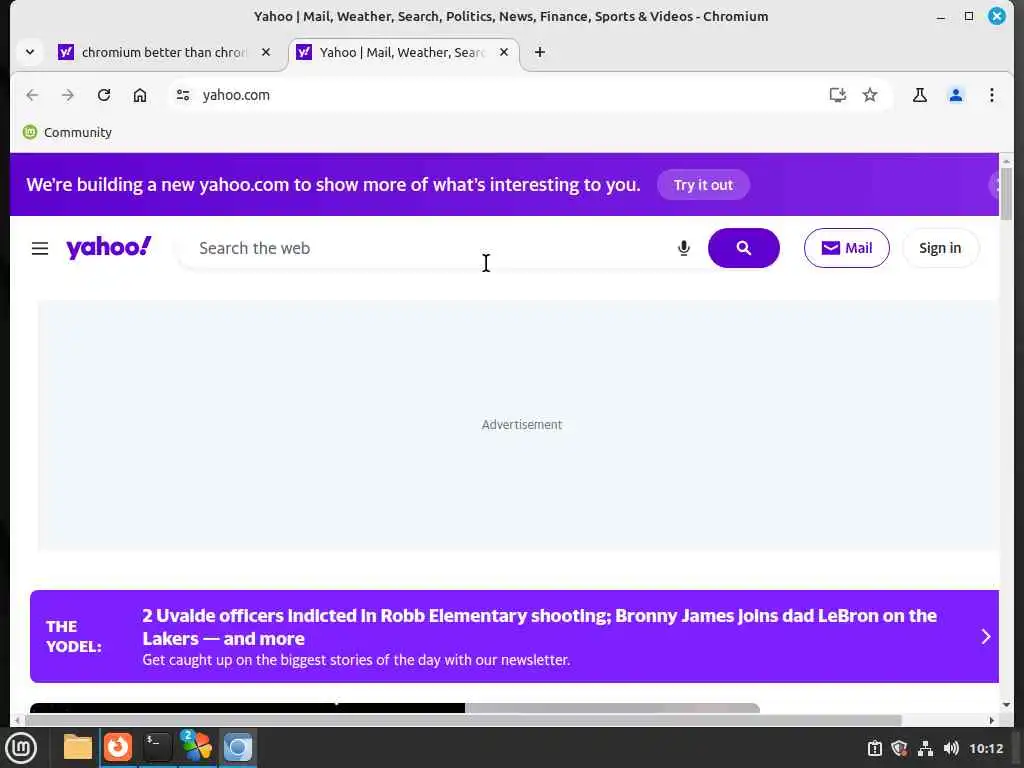Screen dimensions: 1024x768
Task: Click the security shield tray icon
Action: pos(900,748)
